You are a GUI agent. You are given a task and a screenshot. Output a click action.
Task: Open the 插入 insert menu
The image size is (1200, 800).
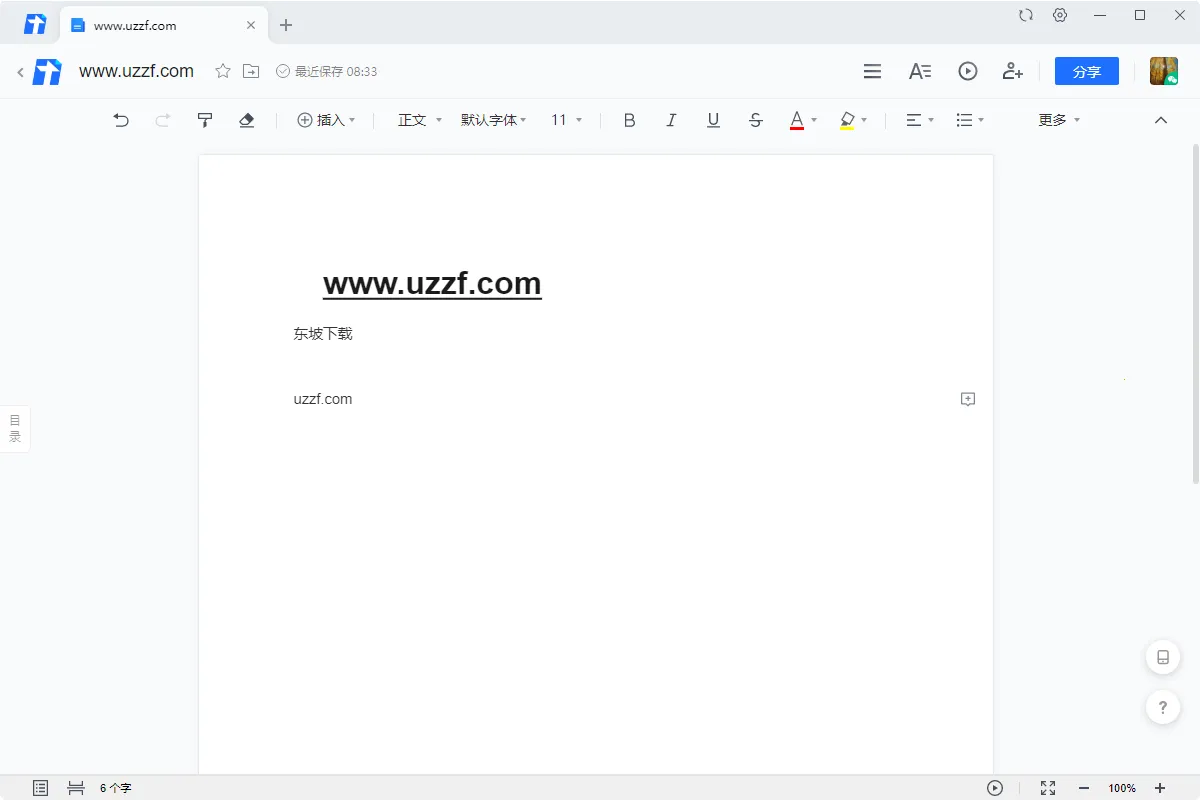326,120
